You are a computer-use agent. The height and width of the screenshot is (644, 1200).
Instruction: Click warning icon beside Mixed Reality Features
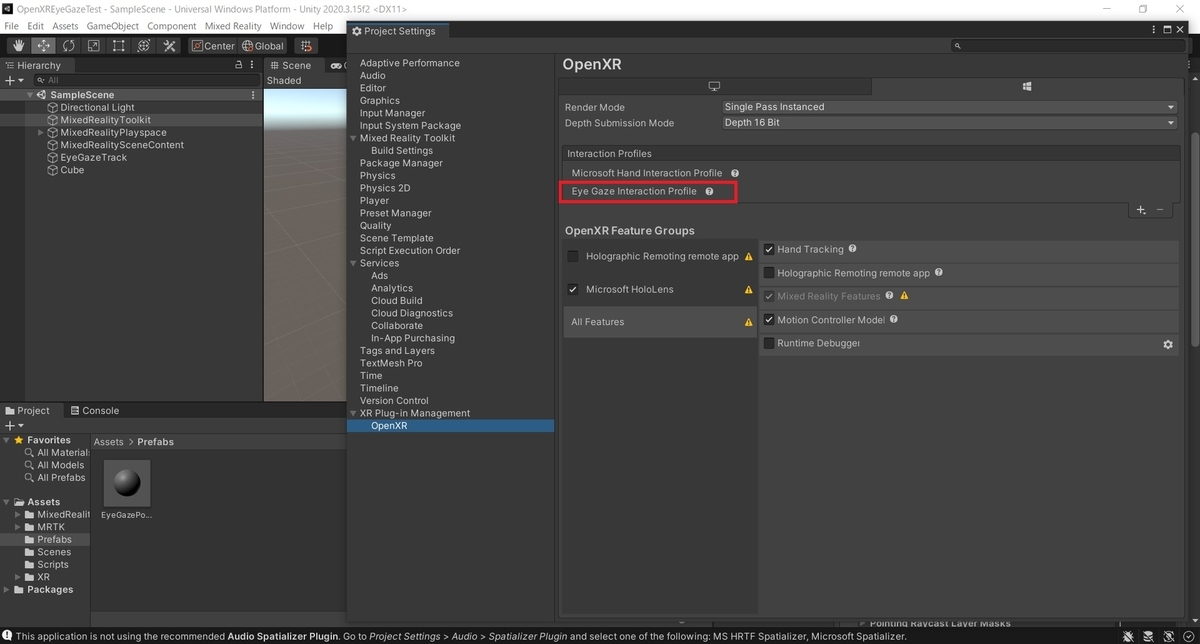click(x=905, y=296)
